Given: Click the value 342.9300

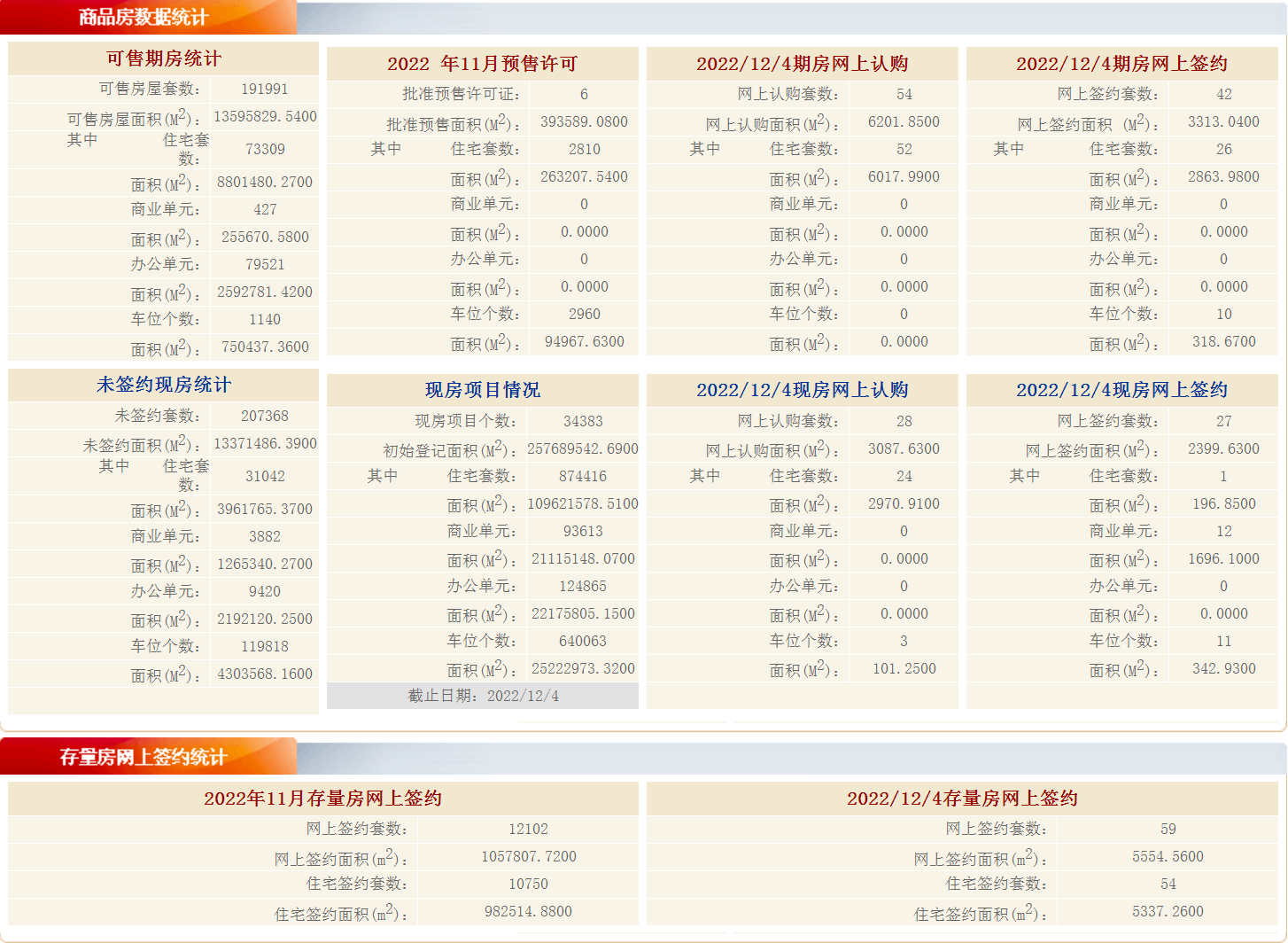Looking at the screenshot, I should 1223,668.
